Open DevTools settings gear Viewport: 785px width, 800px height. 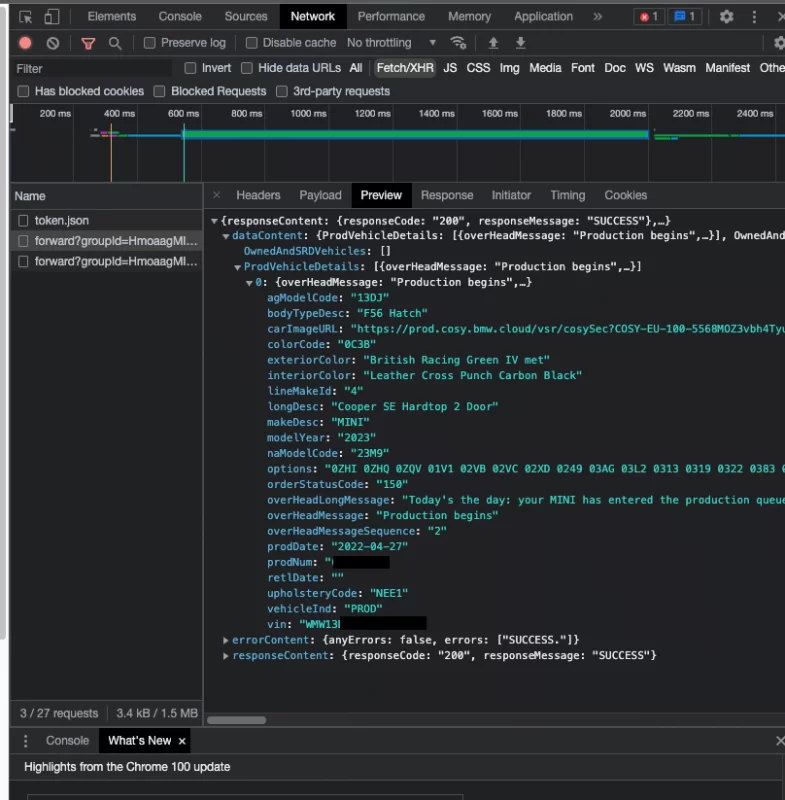pos(727,17)
